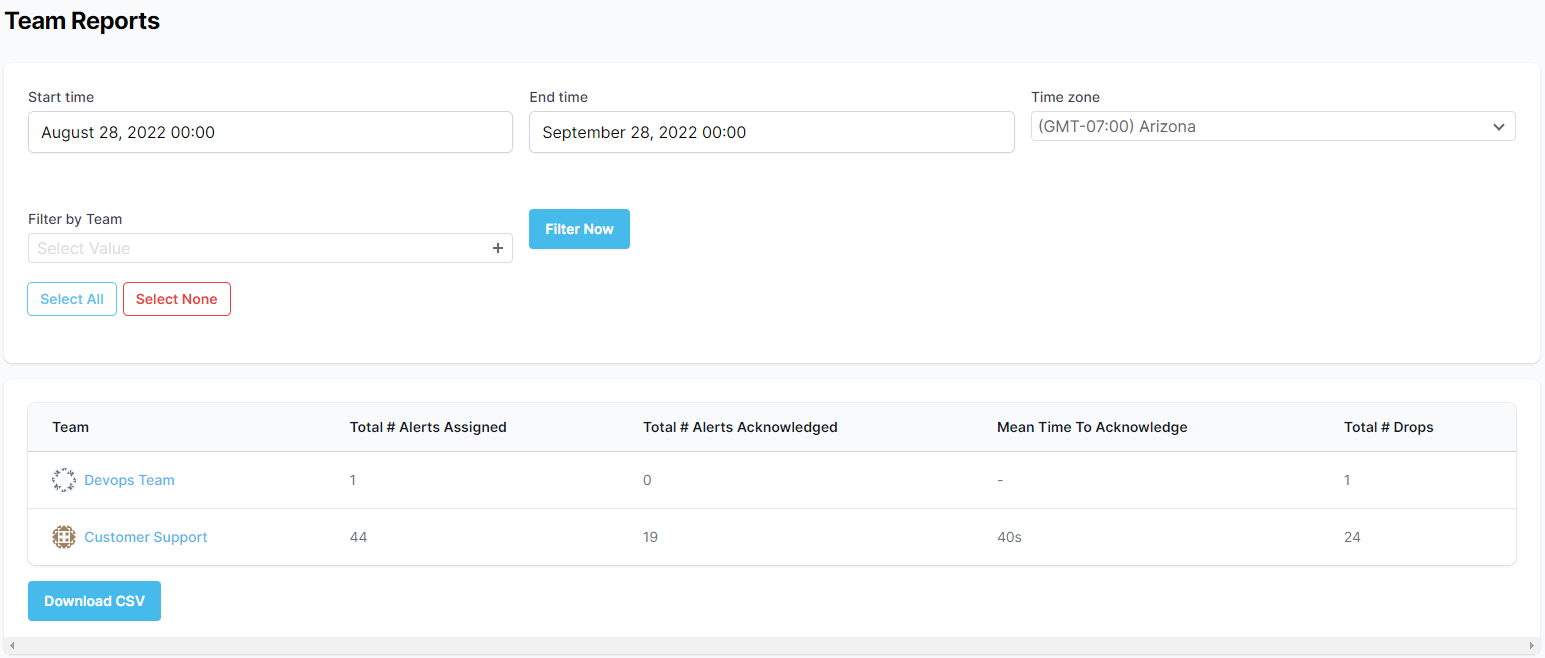Image resolution: width=1545 pixels, height=658 pixels.
Task: Download the report as CSV
Action: coord(94,601)
